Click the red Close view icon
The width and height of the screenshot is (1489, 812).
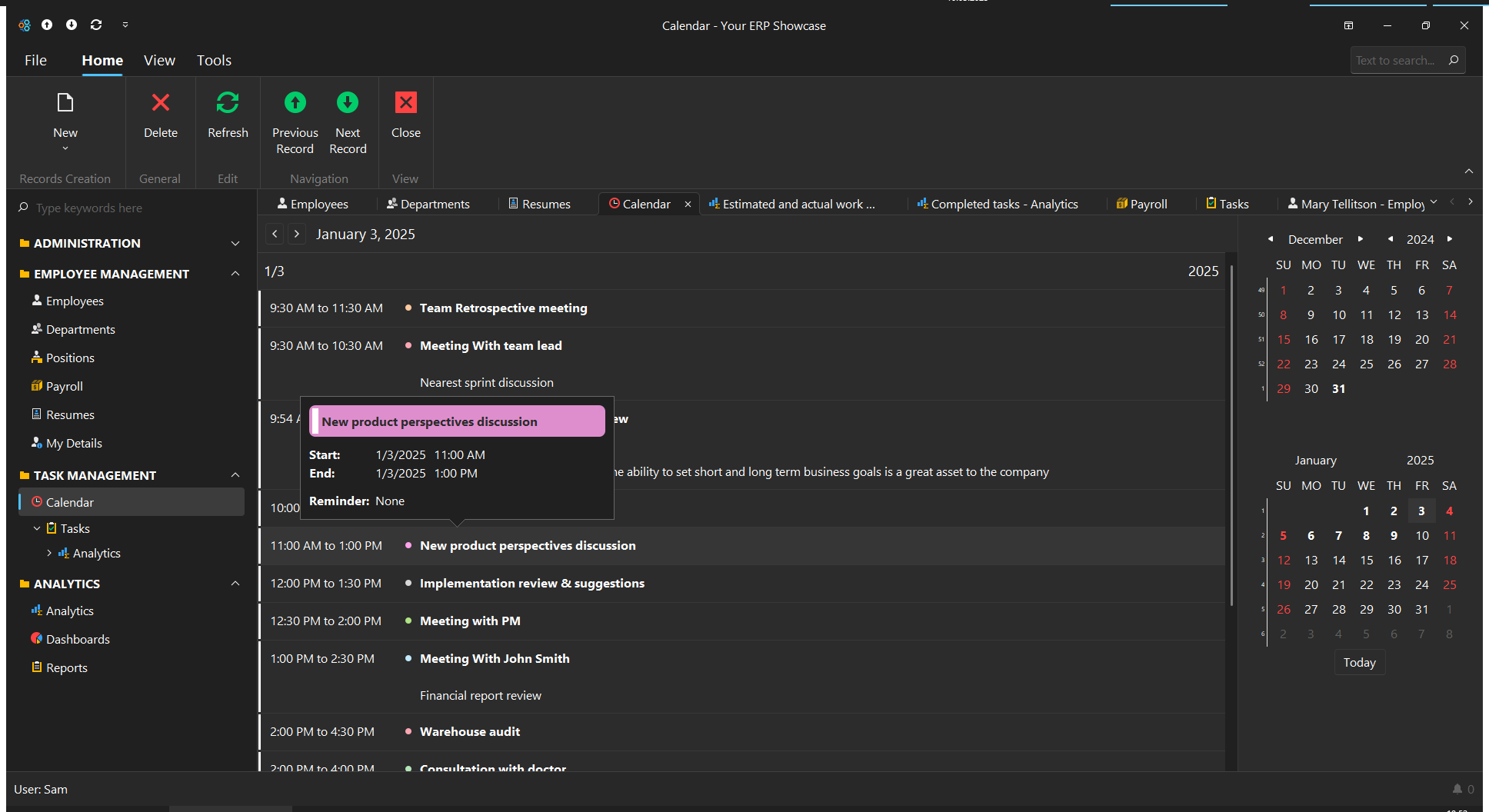pos(405,103)
